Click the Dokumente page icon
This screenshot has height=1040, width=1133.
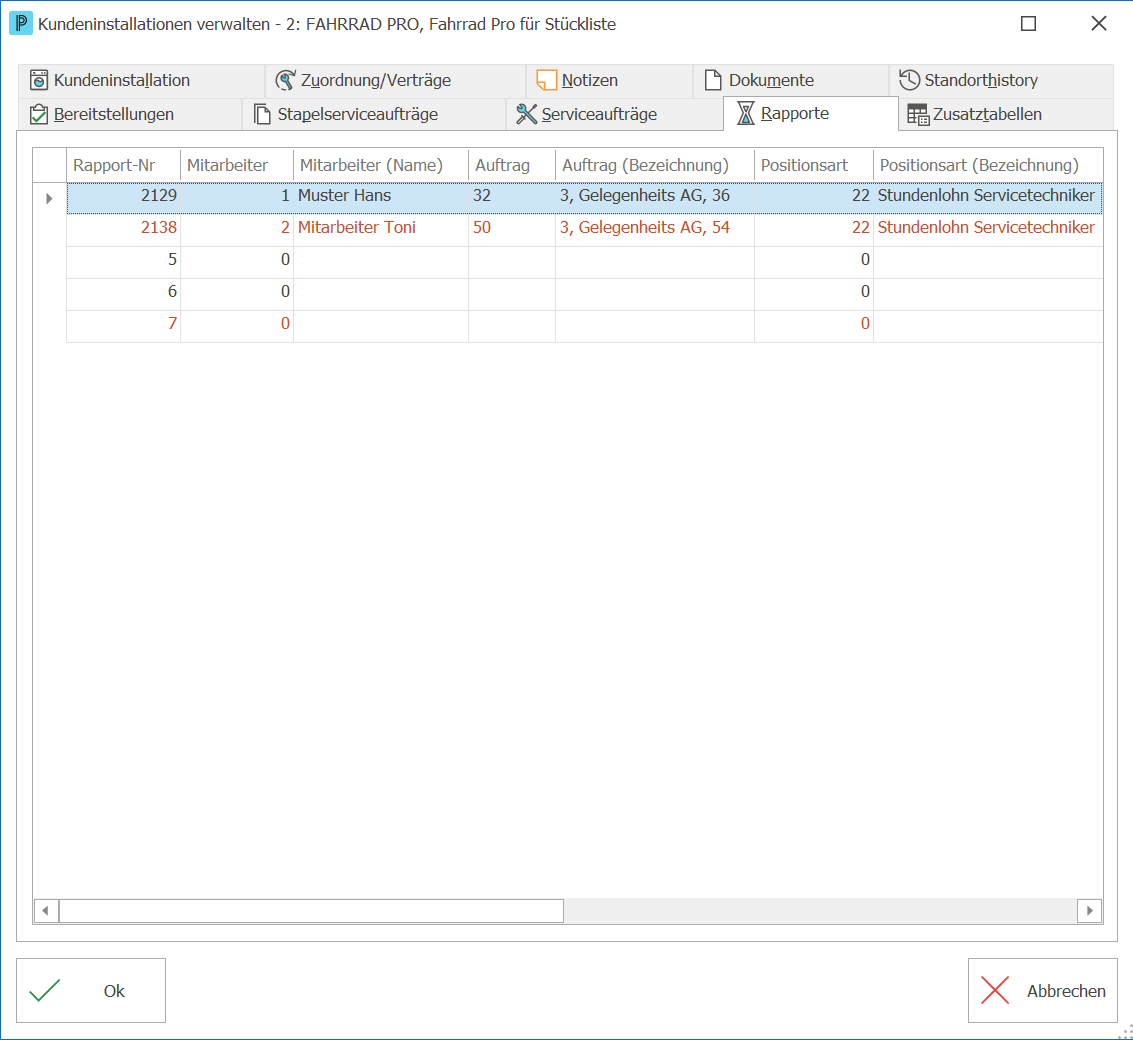(713, 80)
